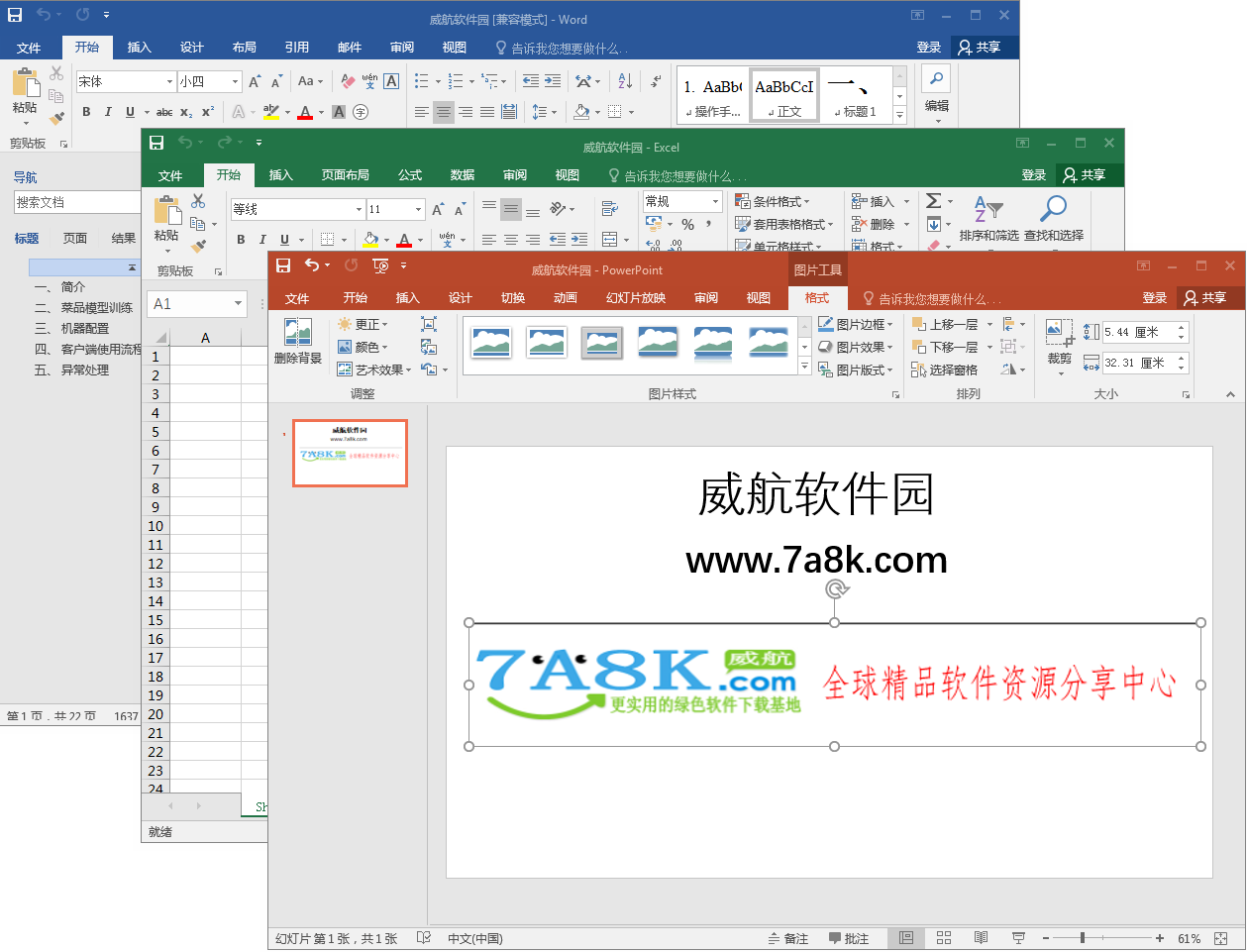Image resolution: width=1247 pixels, height=952 pixels.
Task: Click Share (共享) button in PowerPoint
Action: (x=1204, y=297)
